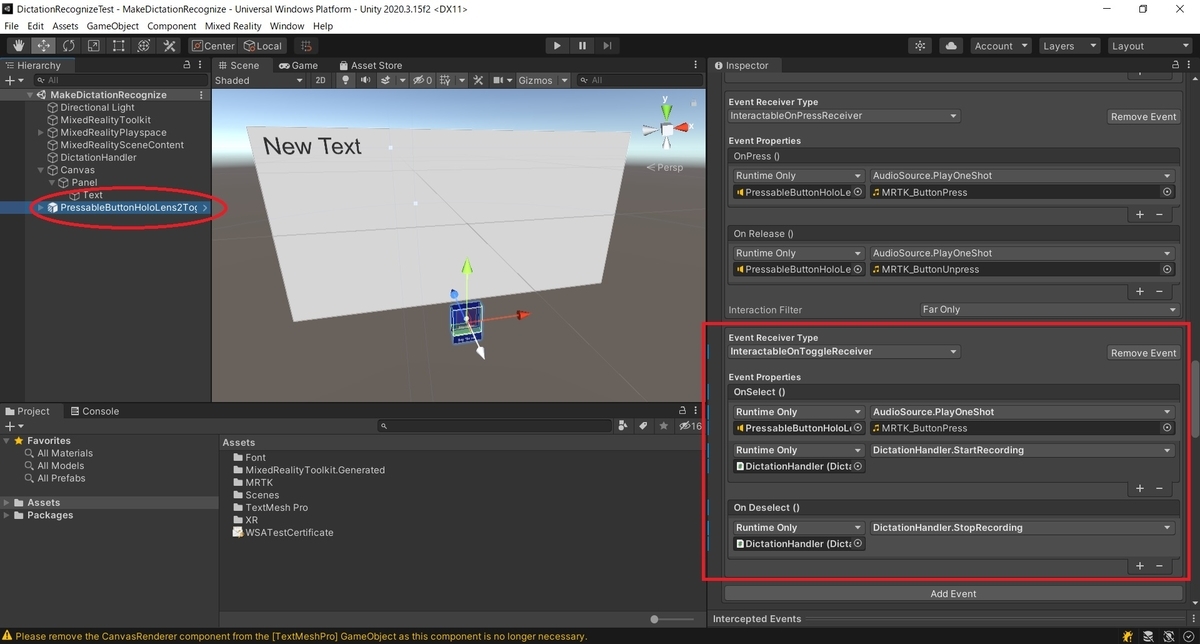
Task: Expand the Packages folder in Project
Action: (6, 515)
